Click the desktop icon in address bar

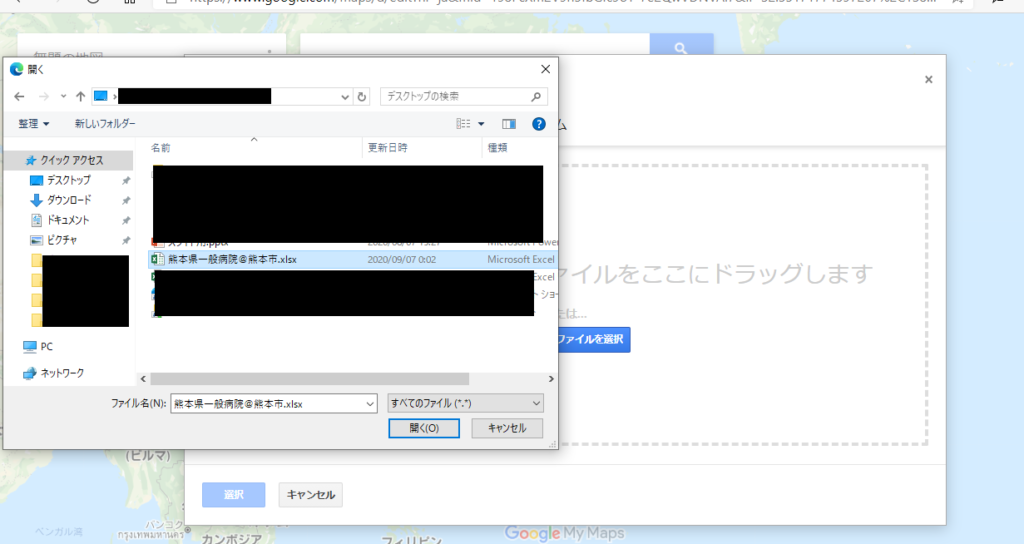101,97
